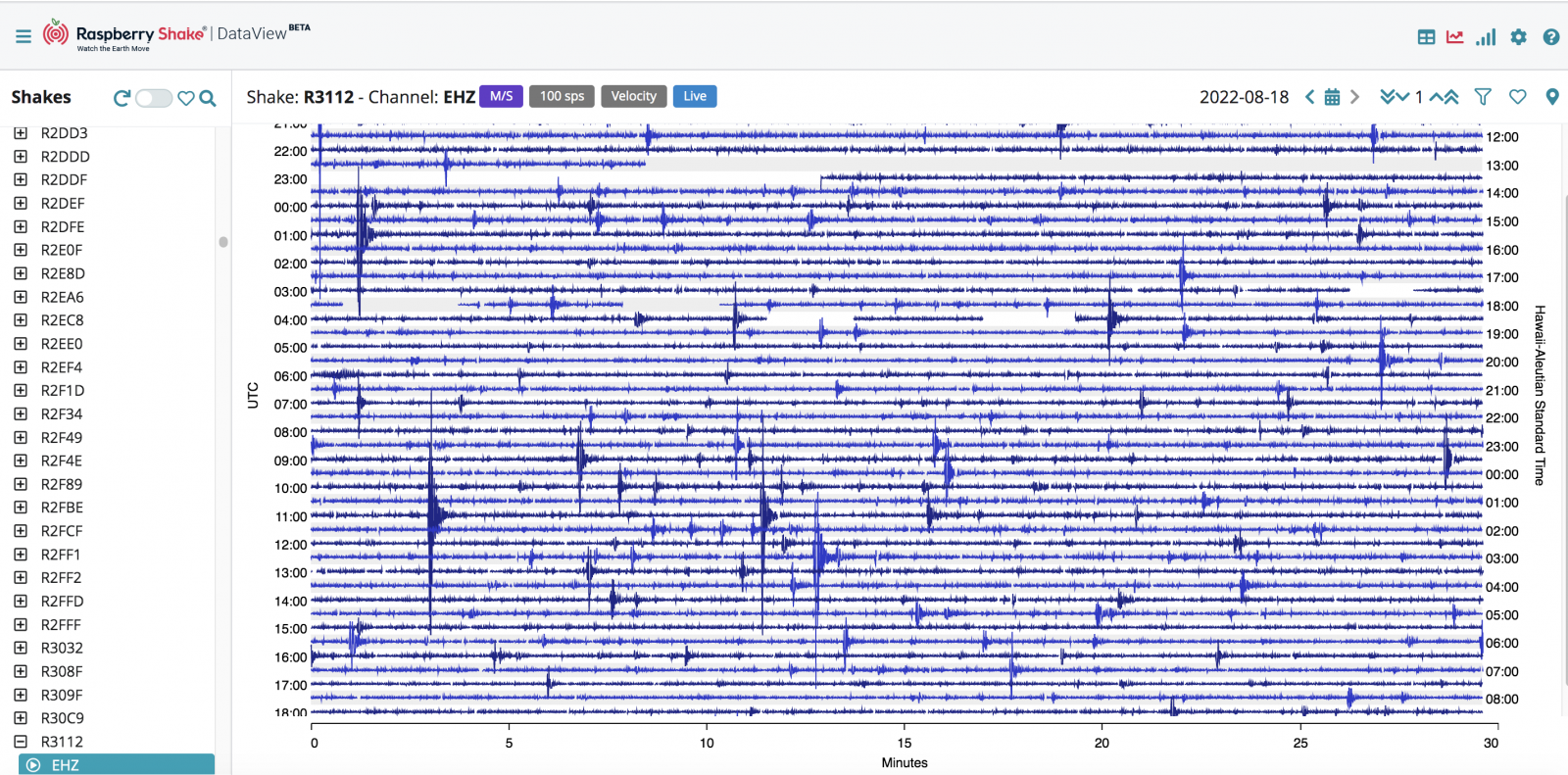Select the EHZ channel item

pos(116,764)
